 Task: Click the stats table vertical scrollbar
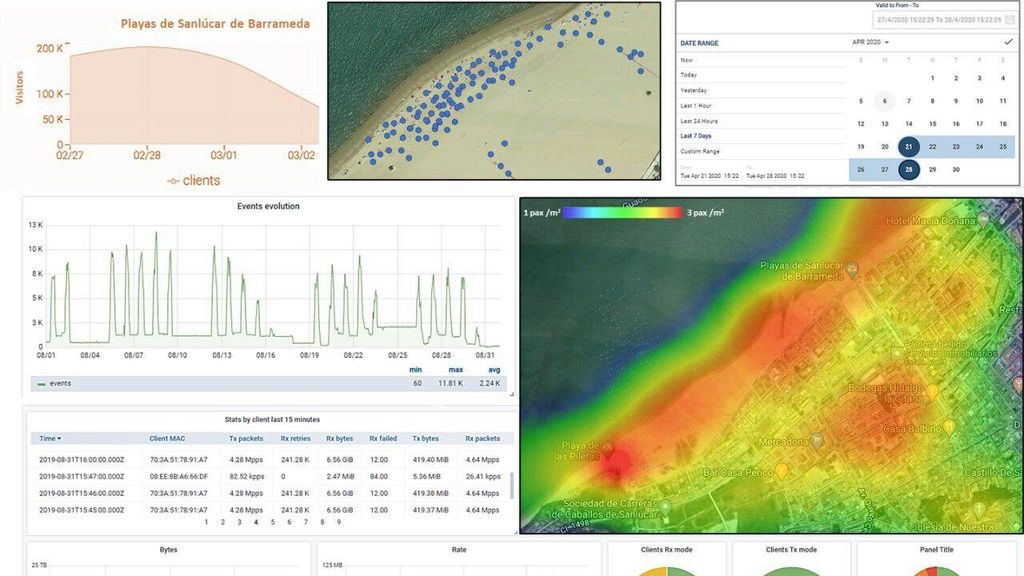click(511, 485)
